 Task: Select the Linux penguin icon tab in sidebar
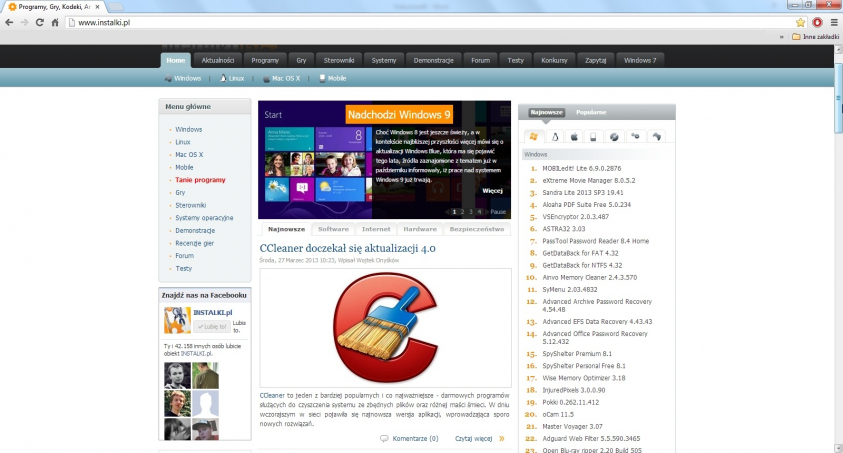click(x=553, y=136)
